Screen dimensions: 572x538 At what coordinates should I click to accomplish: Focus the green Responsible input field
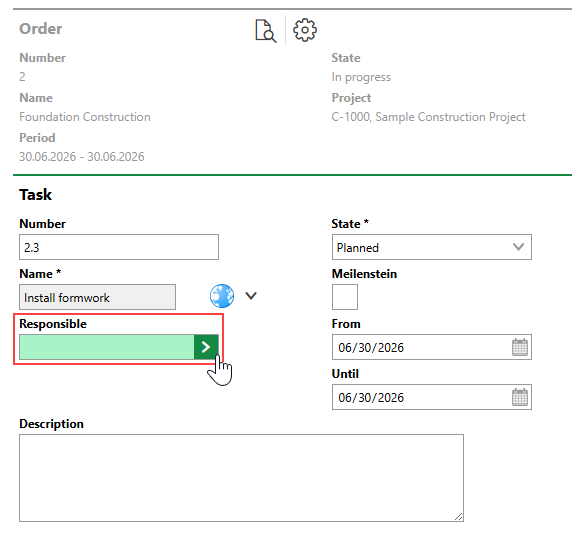pos(107,347)
